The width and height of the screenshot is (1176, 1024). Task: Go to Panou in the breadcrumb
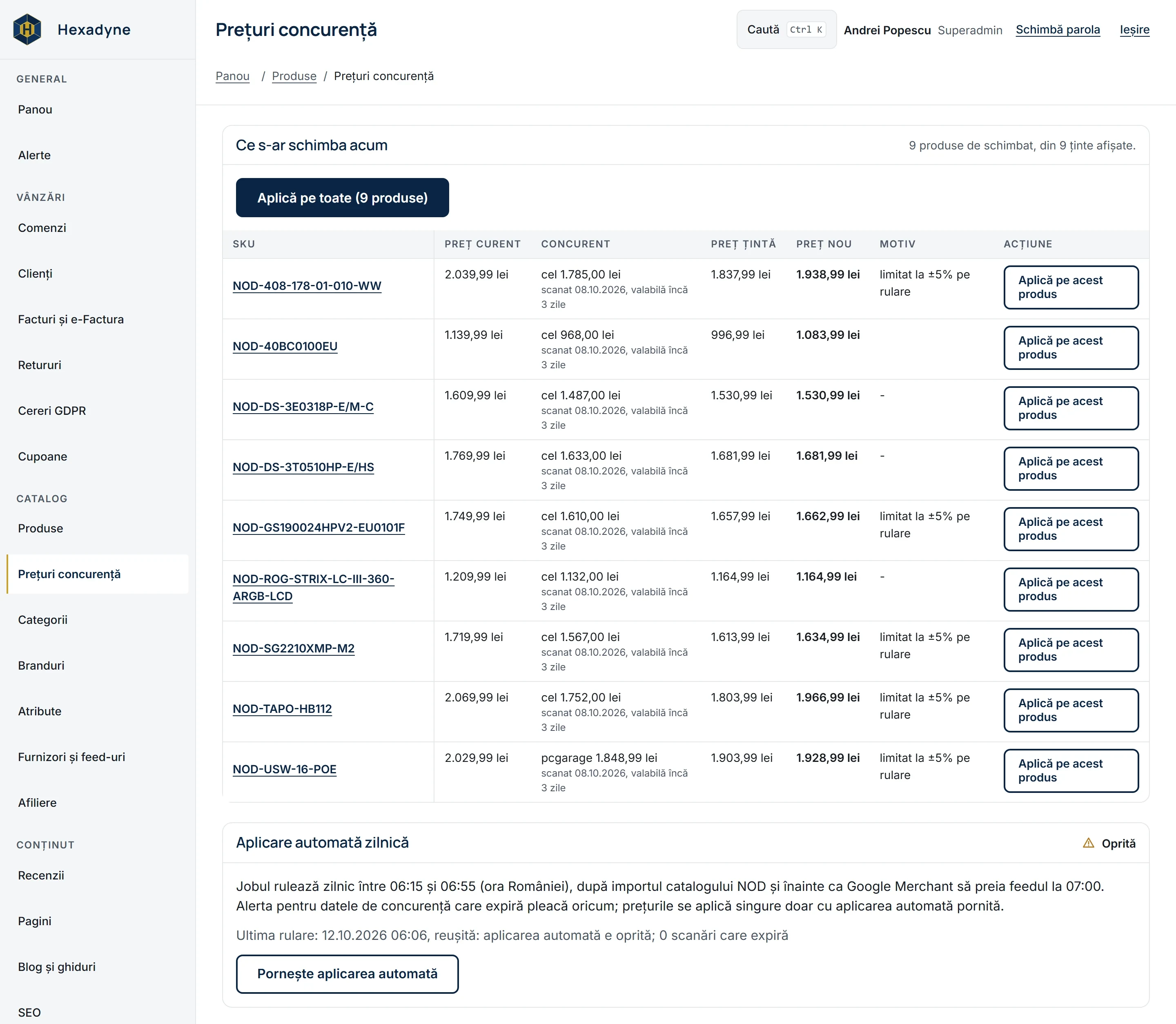pos(233,76)
